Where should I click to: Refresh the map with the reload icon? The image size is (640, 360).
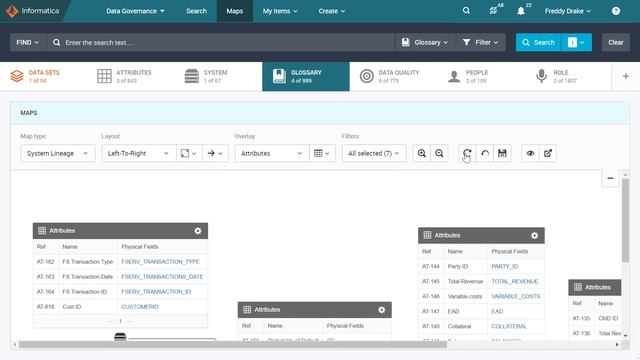467,153
